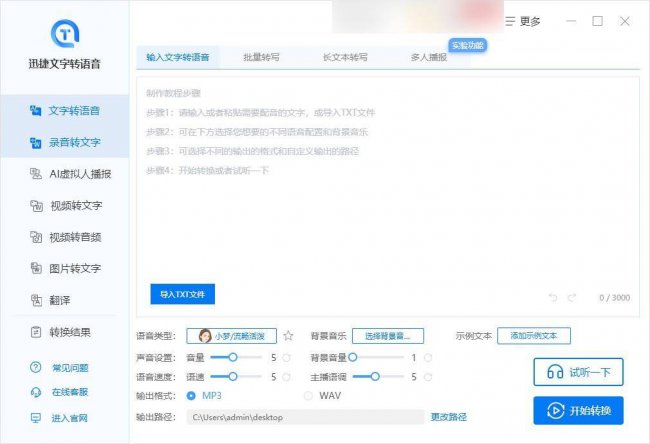Viewport: 650px width, 444px height.
Task: Select MP3 output format
Action: tap(191, 396)
